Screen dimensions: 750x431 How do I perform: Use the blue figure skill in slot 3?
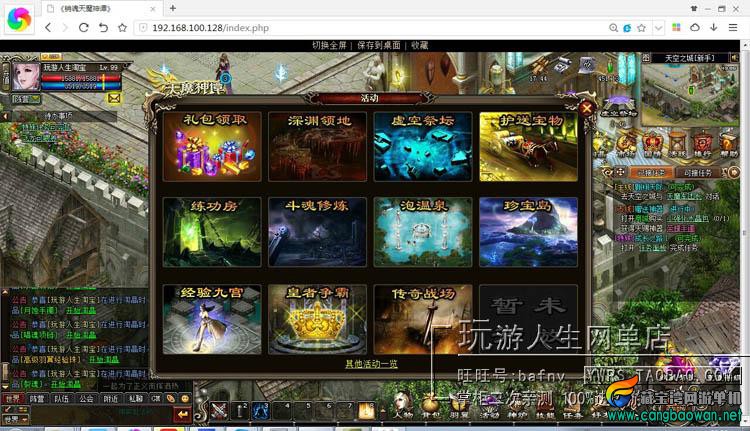(x=261, y=411)
